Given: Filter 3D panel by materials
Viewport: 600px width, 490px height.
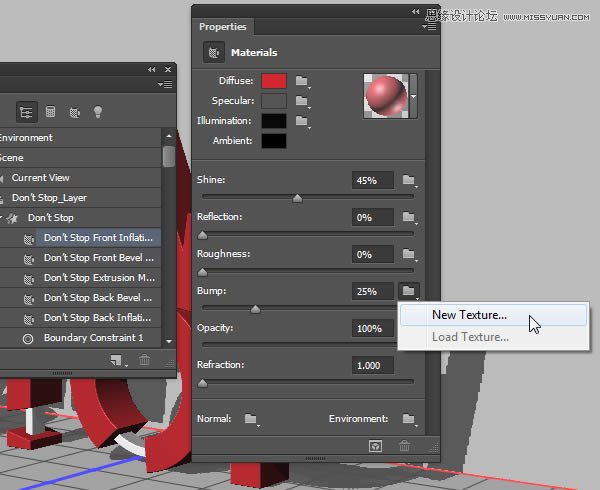Looking at the screenshot, I should point(75,112).
